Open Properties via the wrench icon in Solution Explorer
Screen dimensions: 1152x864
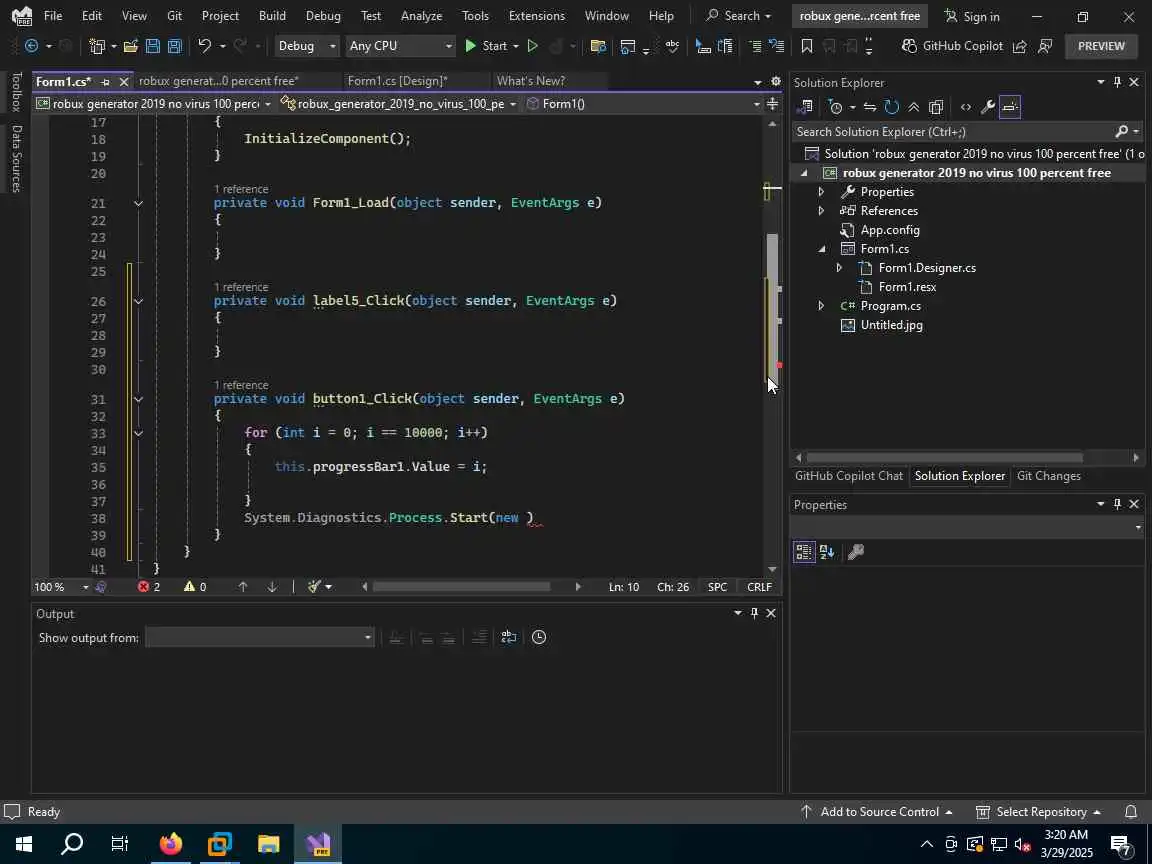[x=987, y=107]
